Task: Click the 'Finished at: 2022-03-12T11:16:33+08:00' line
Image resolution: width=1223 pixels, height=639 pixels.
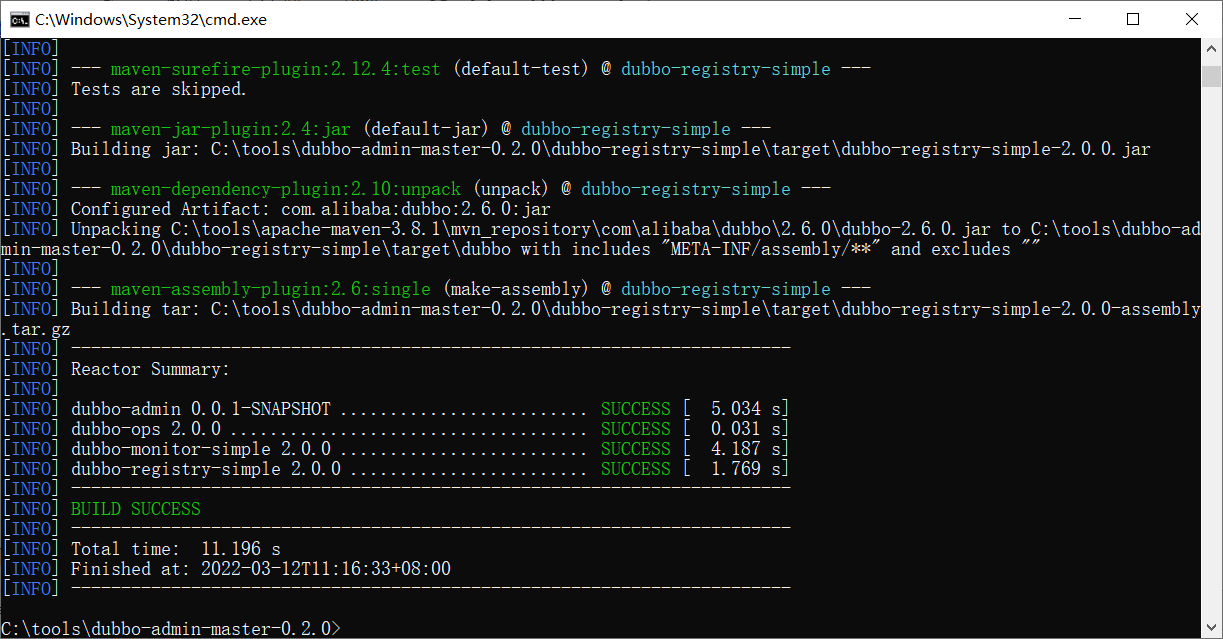Action: coord(260,569)
